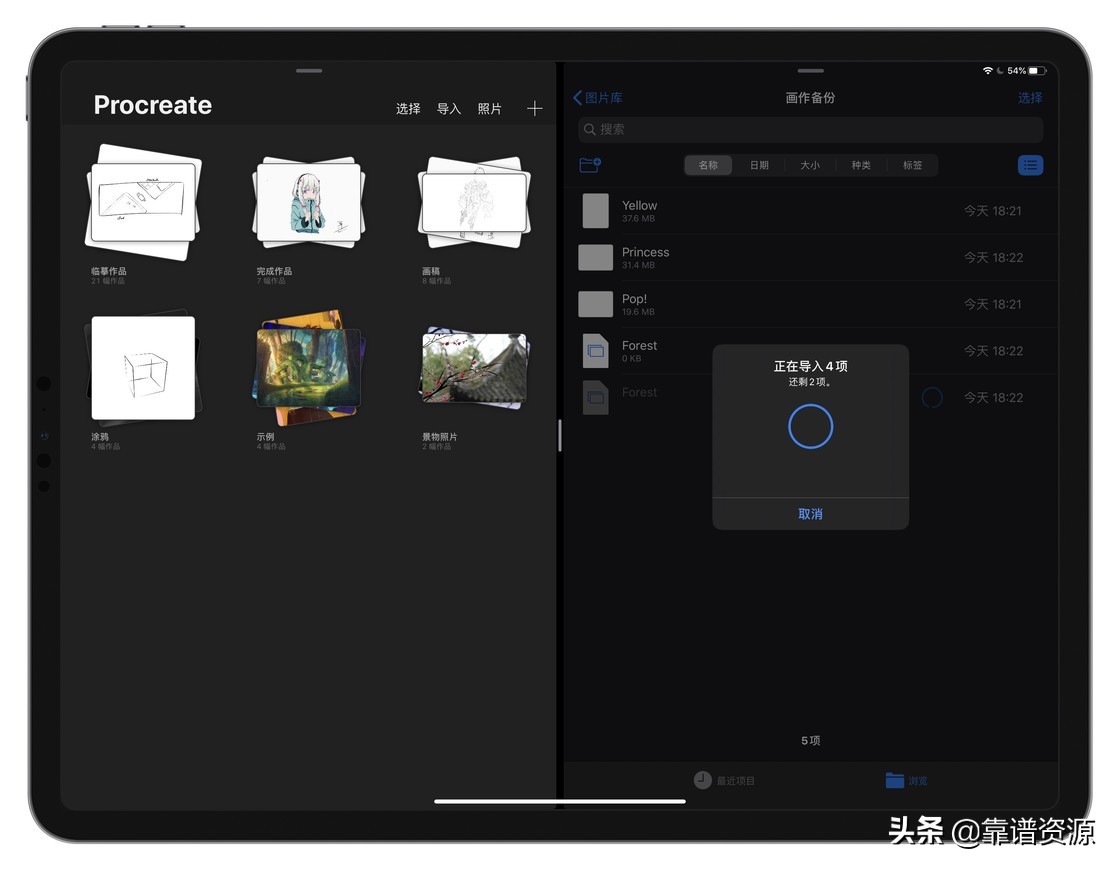
Task: Sort files by 日期 (Date)
Action: tap(760, 165)
